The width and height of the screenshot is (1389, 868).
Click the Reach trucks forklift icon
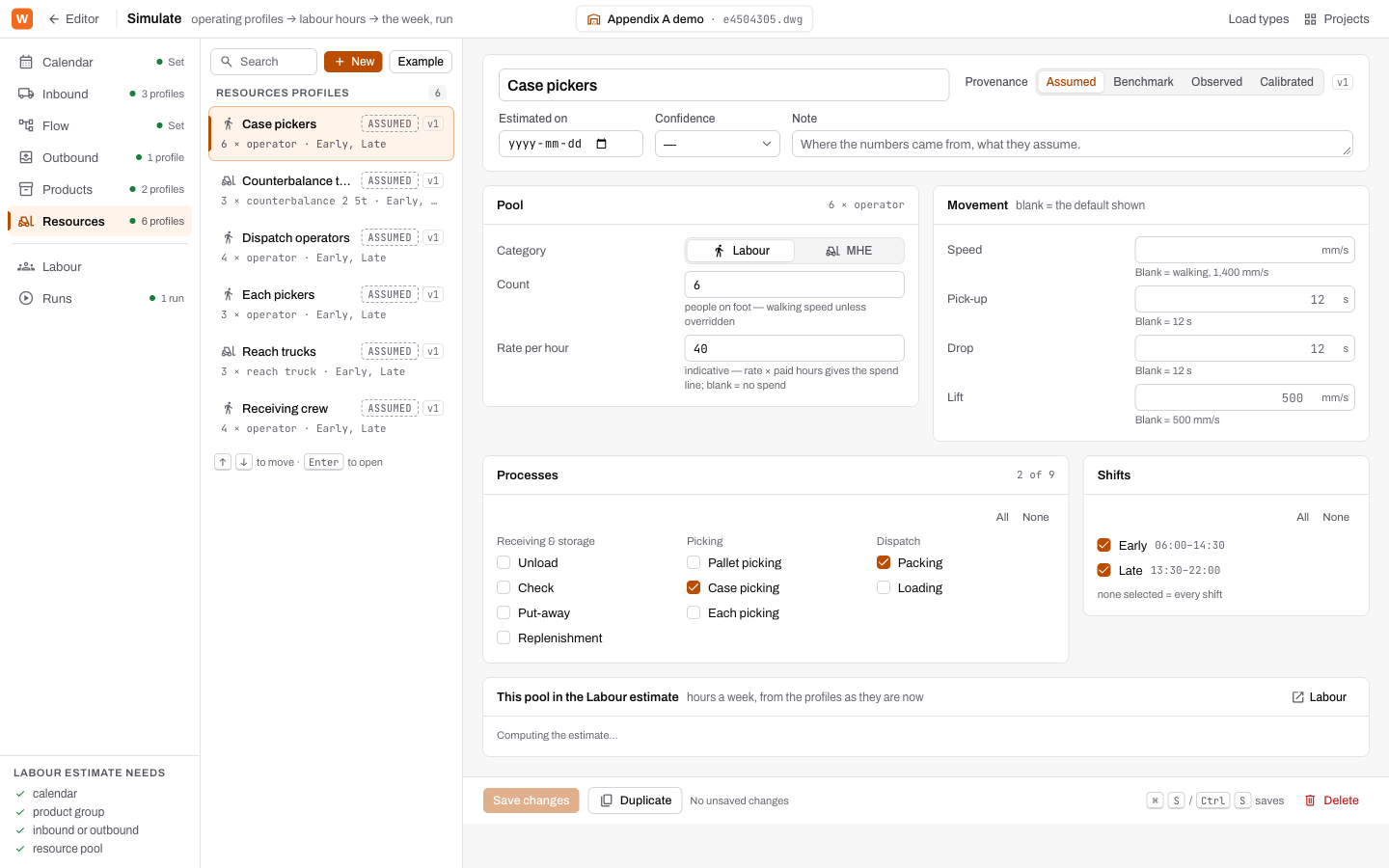[229, 351]
